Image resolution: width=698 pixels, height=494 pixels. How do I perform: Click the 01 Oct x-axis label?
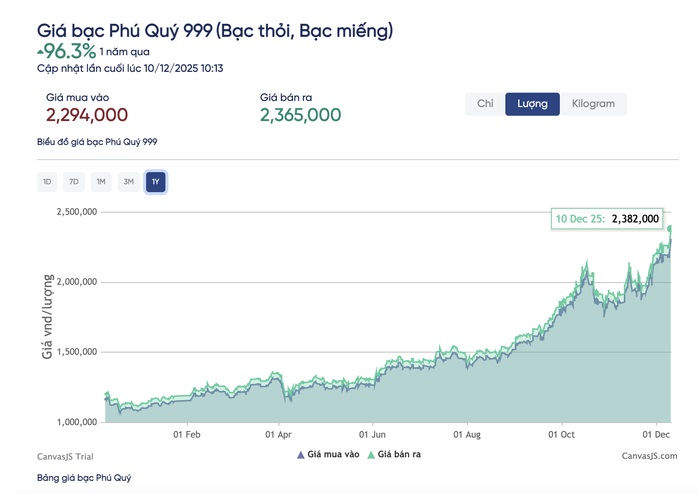coord(562,435)
